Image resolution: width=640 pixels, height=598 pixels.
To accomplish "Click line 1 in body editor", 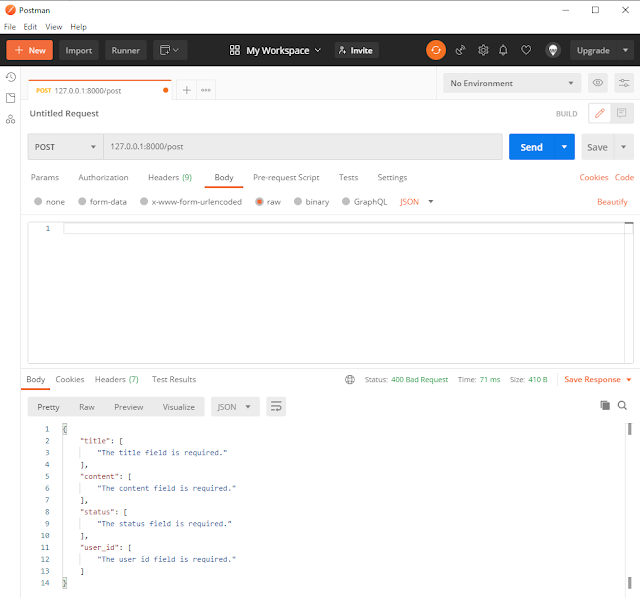I will (344, 229).
